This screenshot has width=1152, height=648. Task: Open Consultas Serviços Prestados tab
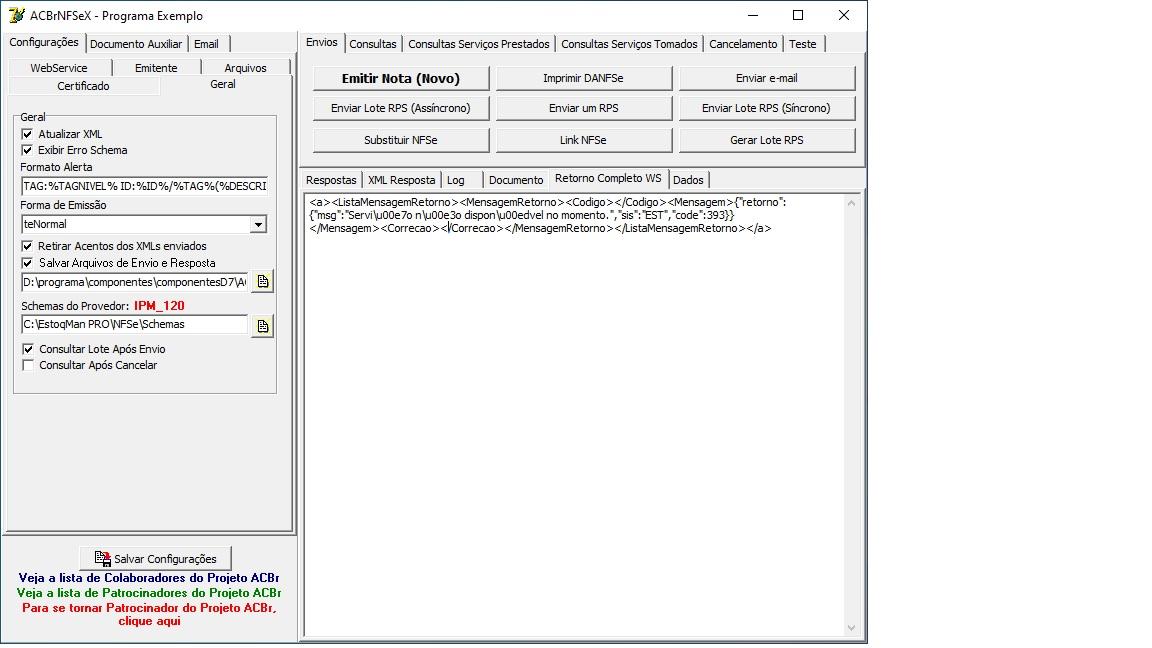(x=478, y=44)
